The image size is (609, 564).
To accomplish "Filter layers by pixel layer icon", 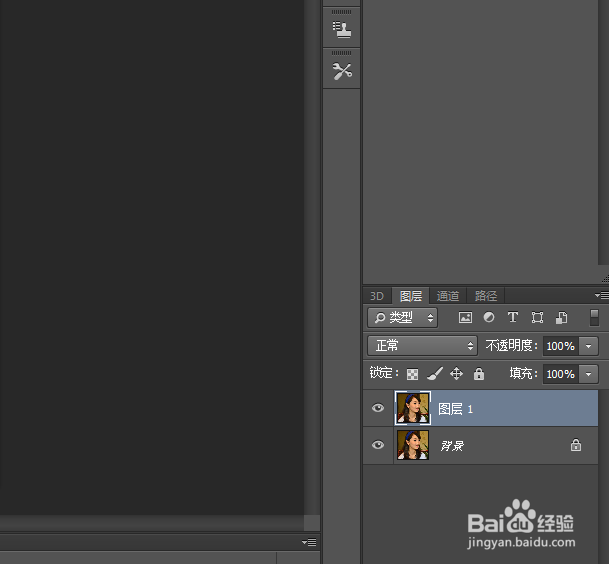I will coord(465,317).
